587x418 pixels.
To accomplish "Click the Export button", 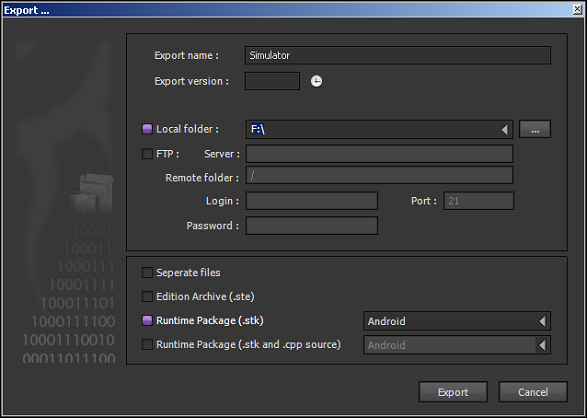I will click(x=453, y=392).
